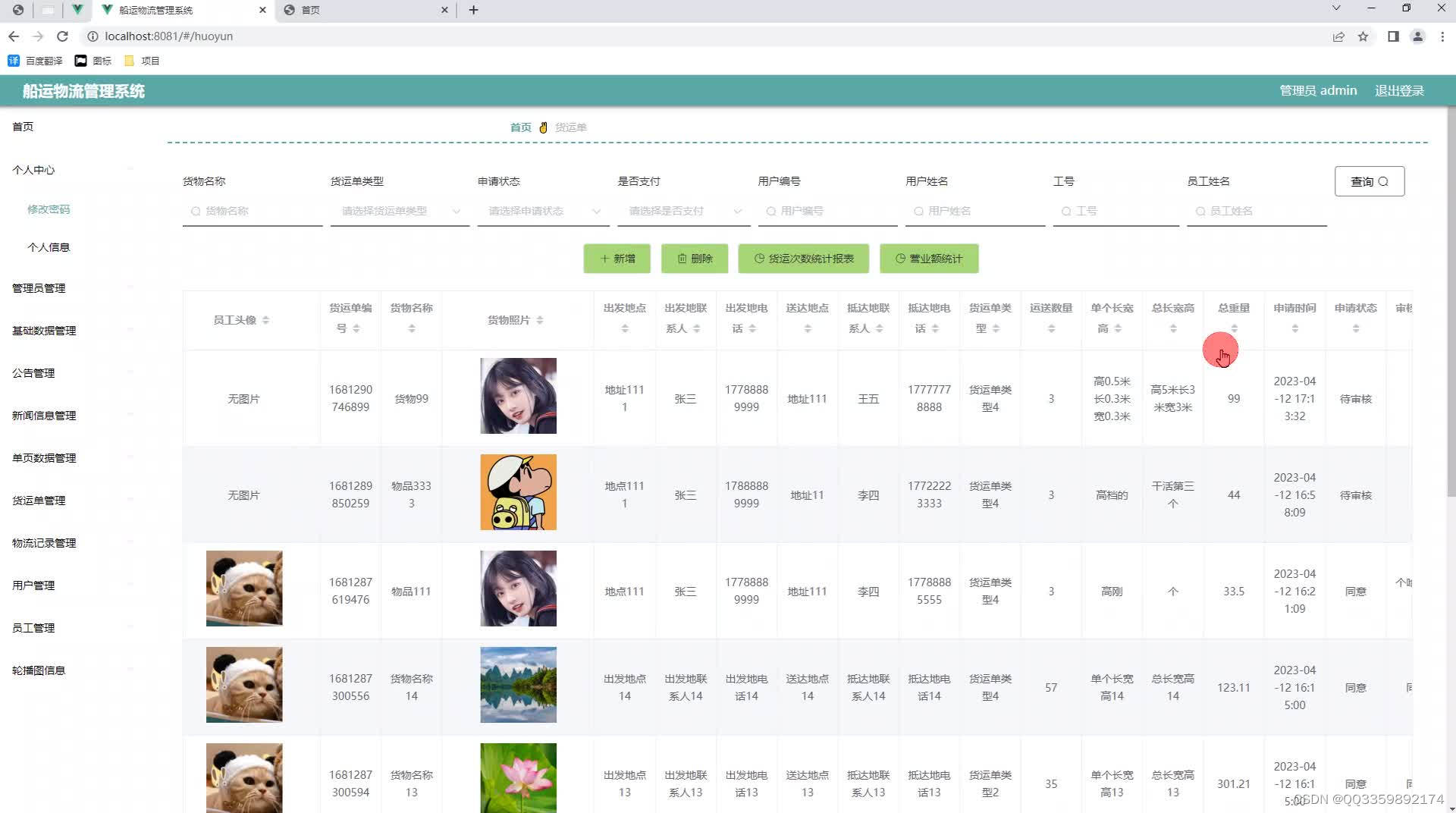Viewport: 1456px width, 813px height.
Task: Open the 是否支付 select dropdown
Action: [683, 212]
